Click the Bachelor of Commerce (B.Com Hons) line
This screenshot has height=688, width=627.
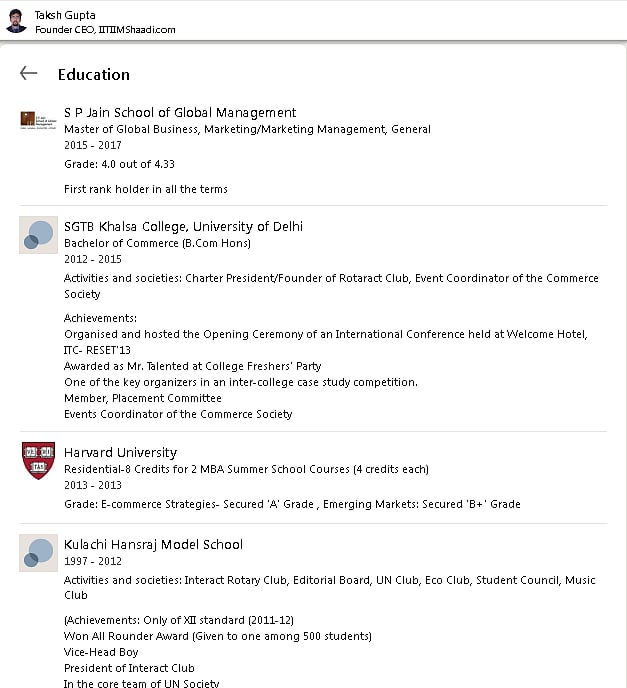point(157,243)
